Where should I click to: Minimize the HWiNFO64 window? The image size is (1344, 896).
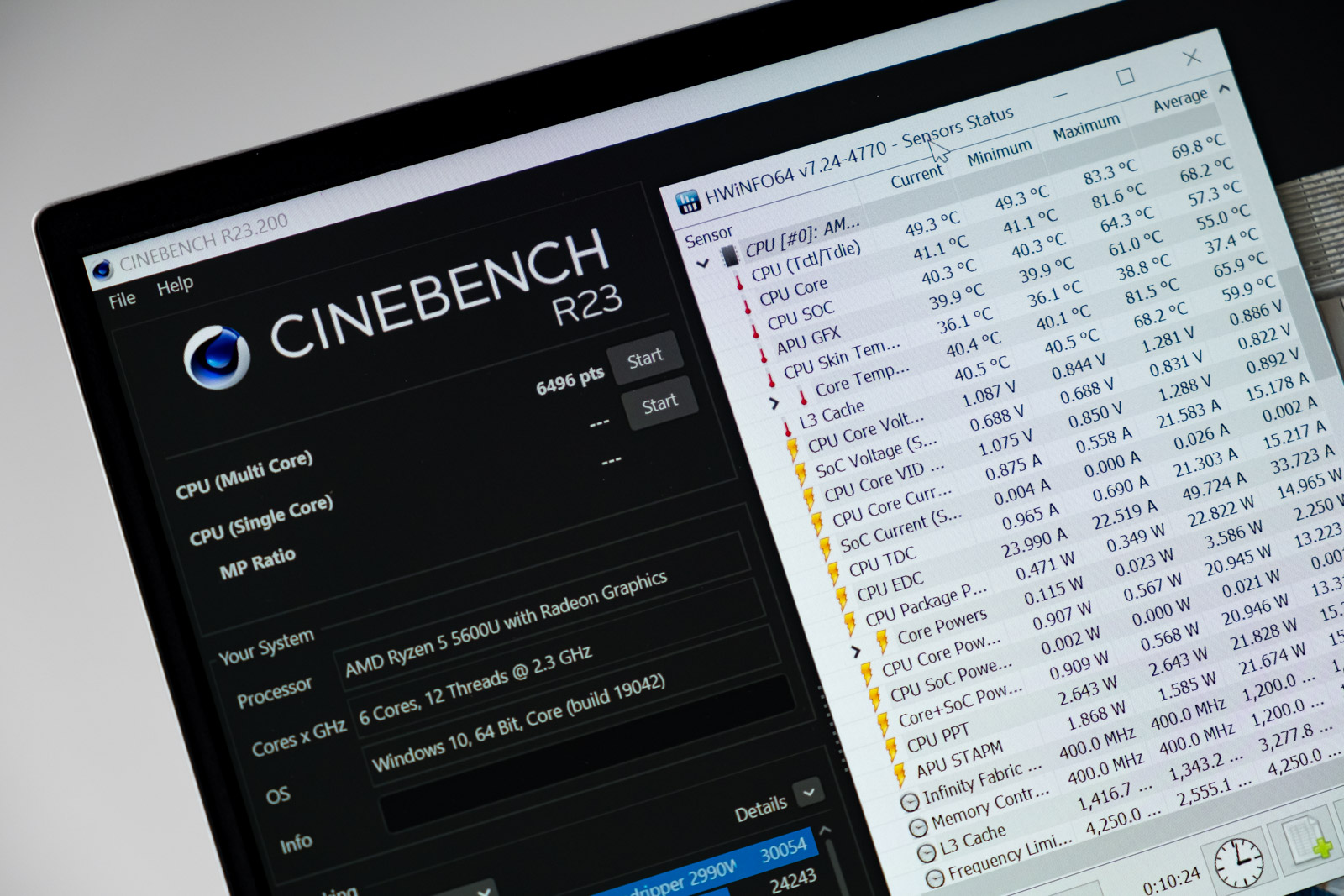click(x=1060, y=95)
